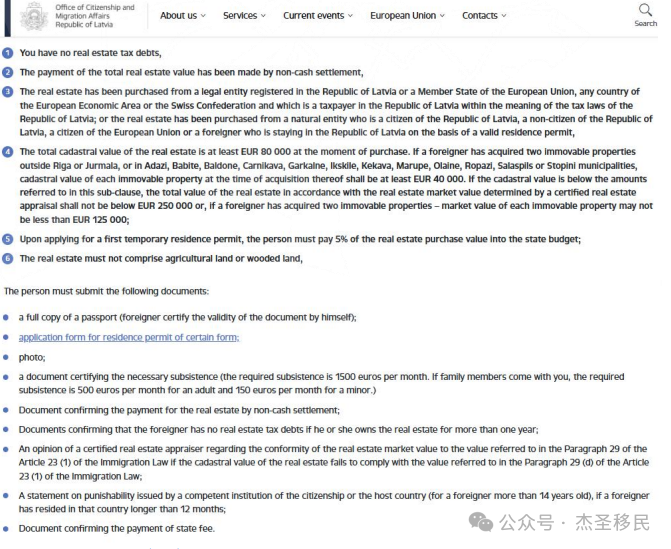The height and width of the screenshot is (549, 671).
Task: Click the numbered circle badge 5
Action: click(x=8, y=239)
